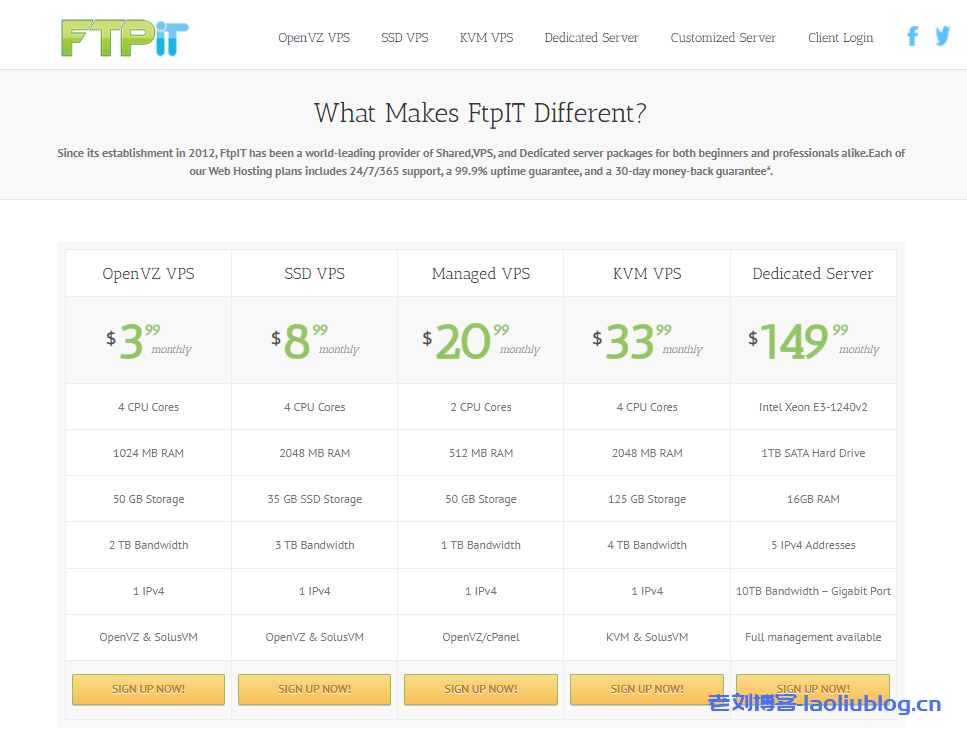Click the Client Login link
This screenshot has width=967, height=741.
pyautogui.click(x=840, y=38)
